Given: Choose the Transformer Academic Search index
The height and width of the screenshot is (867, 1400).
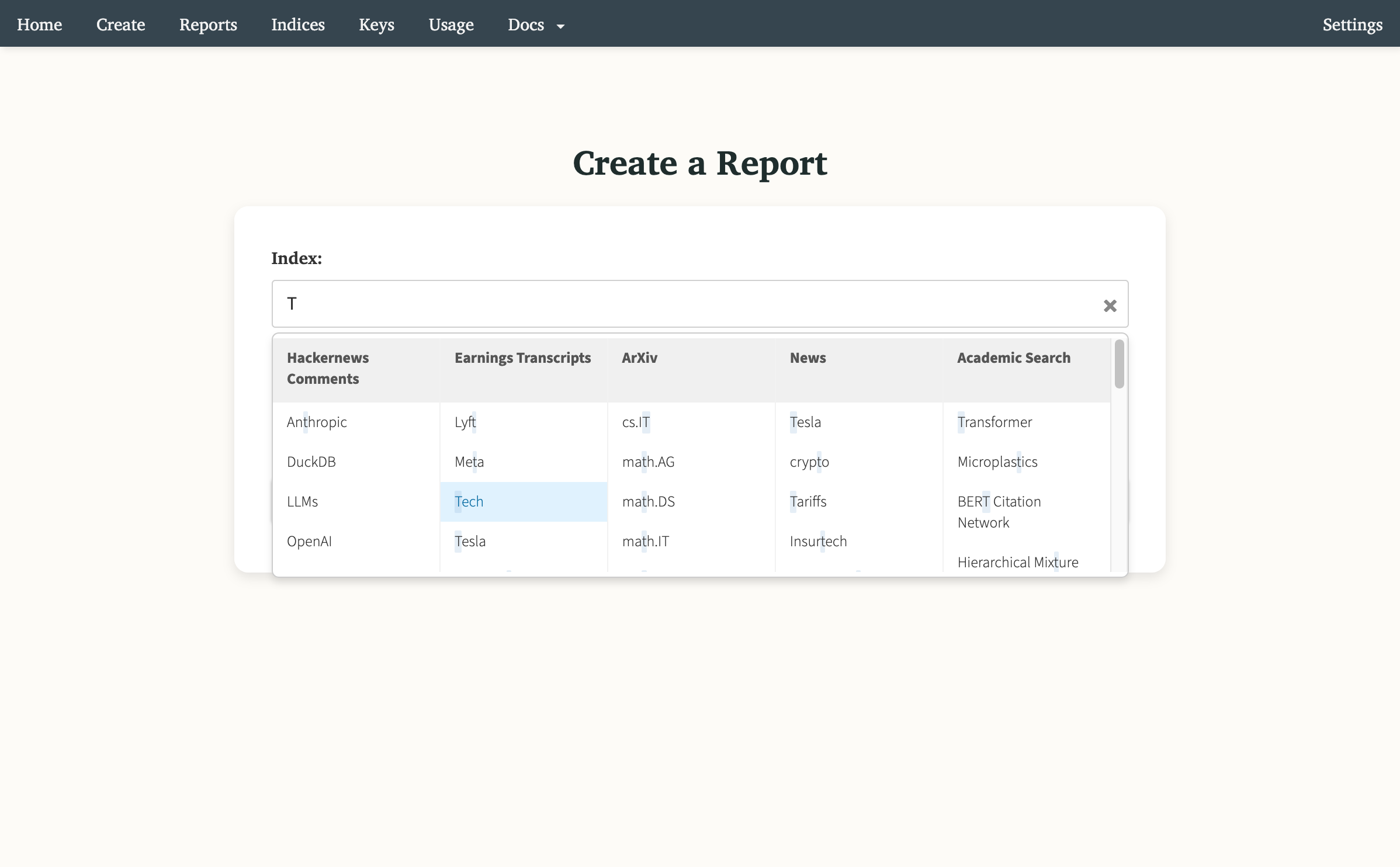Looking at the screenshot, I should click(994, 422).
